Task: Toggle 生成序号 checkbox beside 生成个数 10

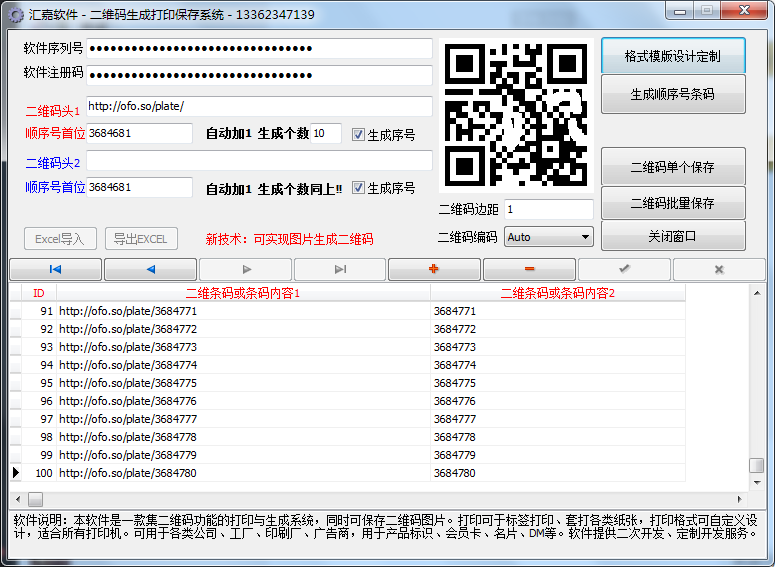Action: (x=358, y=134)
